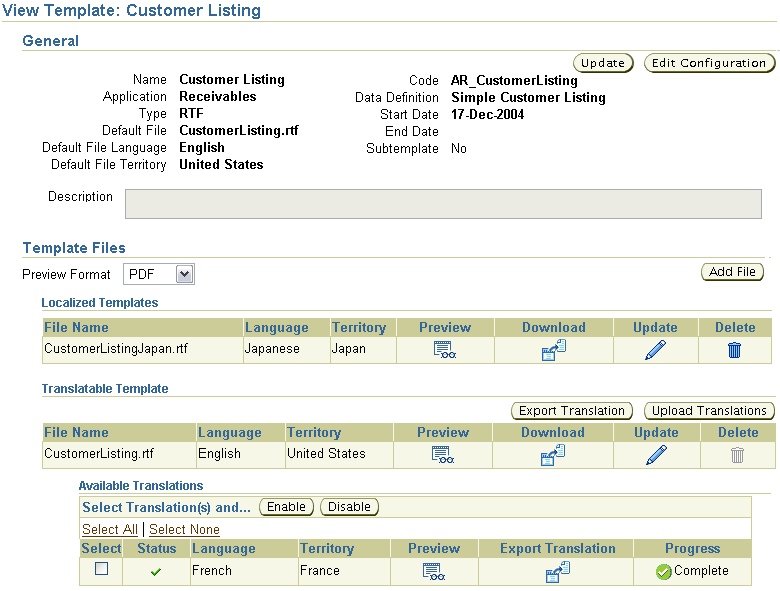780x591 pixels.
Task: Click the Add File button
Action: pos(732,272)
